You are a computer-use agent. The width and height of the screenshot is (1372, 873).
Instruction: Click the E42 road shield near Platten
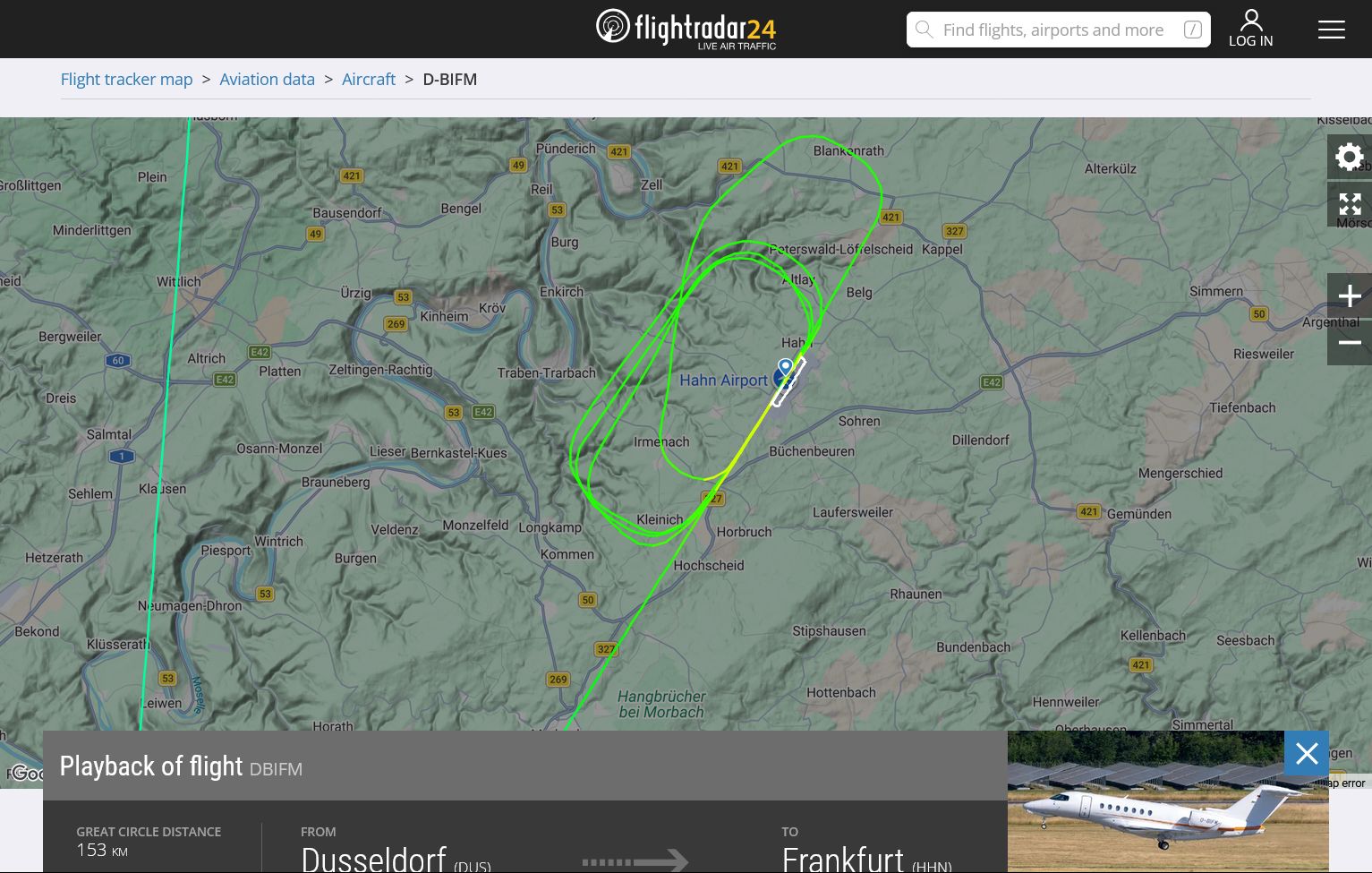[260, 352]
